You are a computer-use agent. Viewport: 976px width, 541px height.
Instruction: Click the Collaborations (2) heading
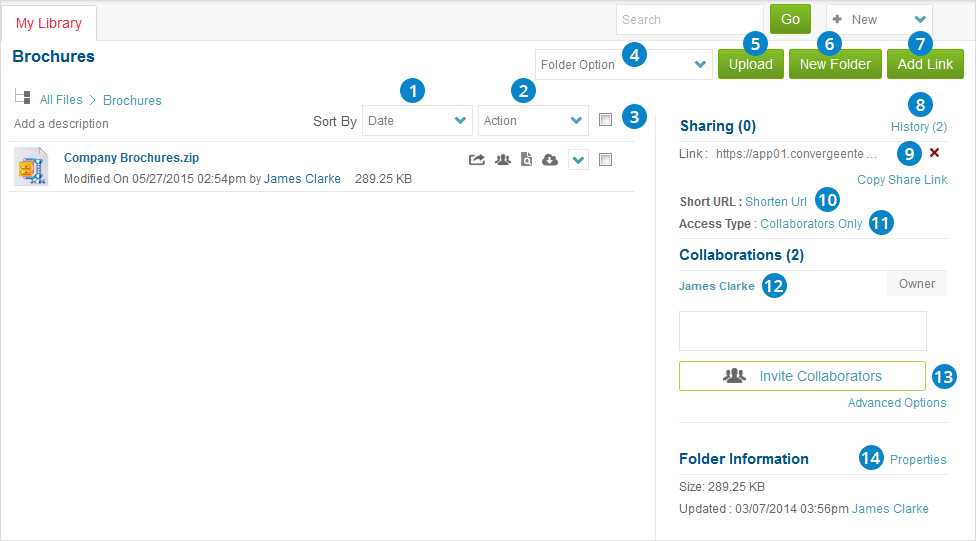click(741, 255)
